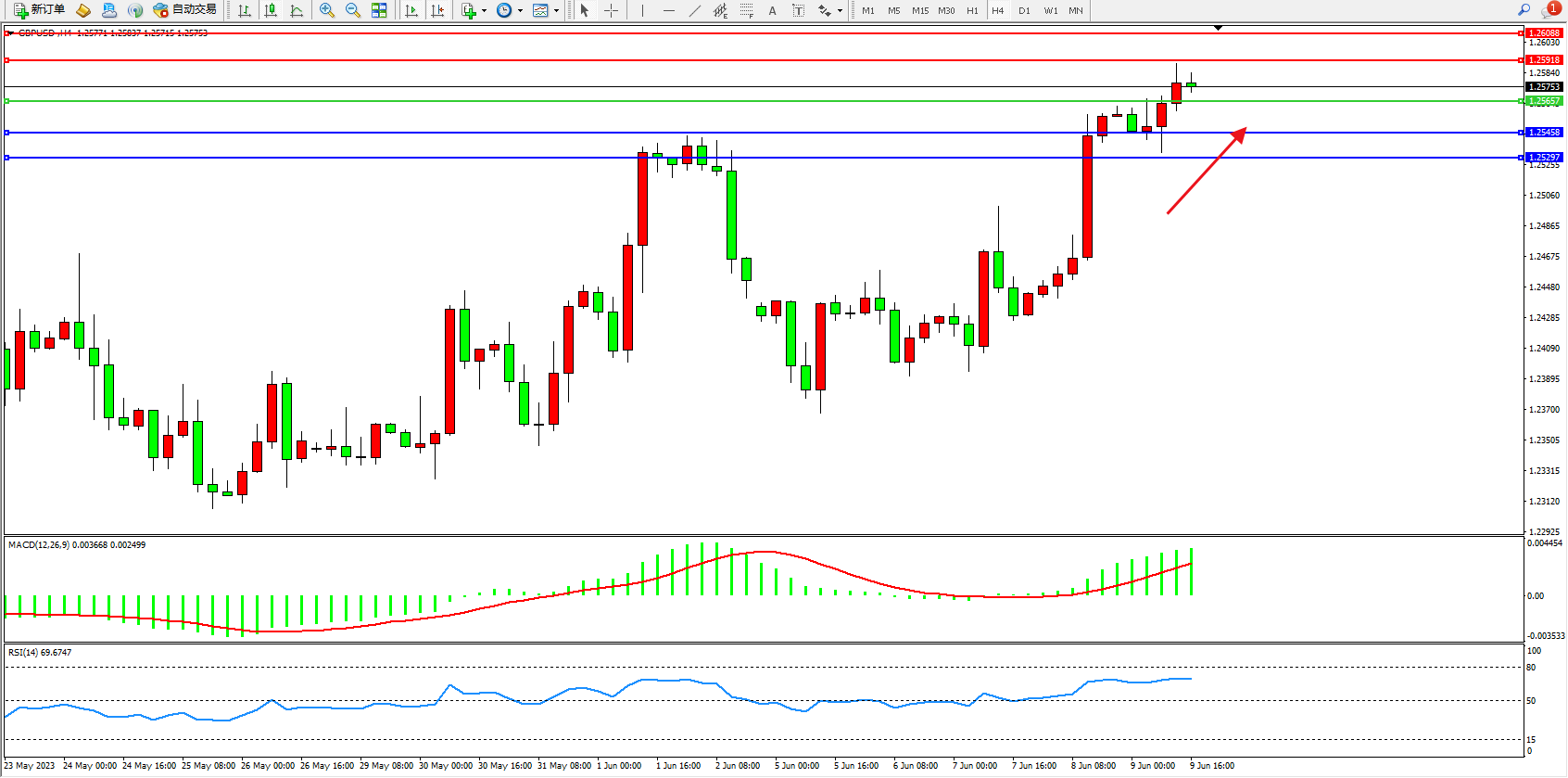Open the clock periods dropdown arrow
The height and width of the screenshot is (778, 1568).
pos(520,11)
